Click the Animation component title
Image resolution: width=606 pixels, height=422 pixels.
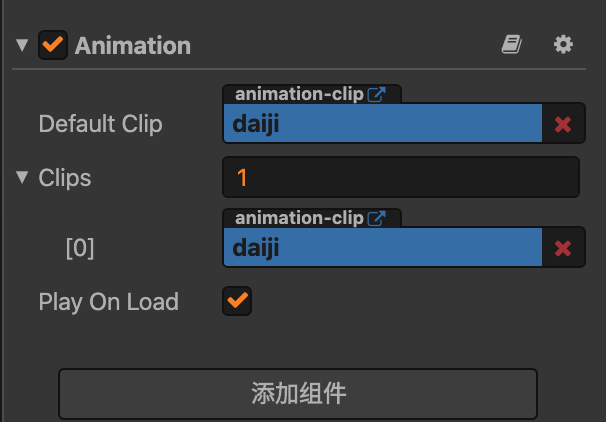pos(132,46)
